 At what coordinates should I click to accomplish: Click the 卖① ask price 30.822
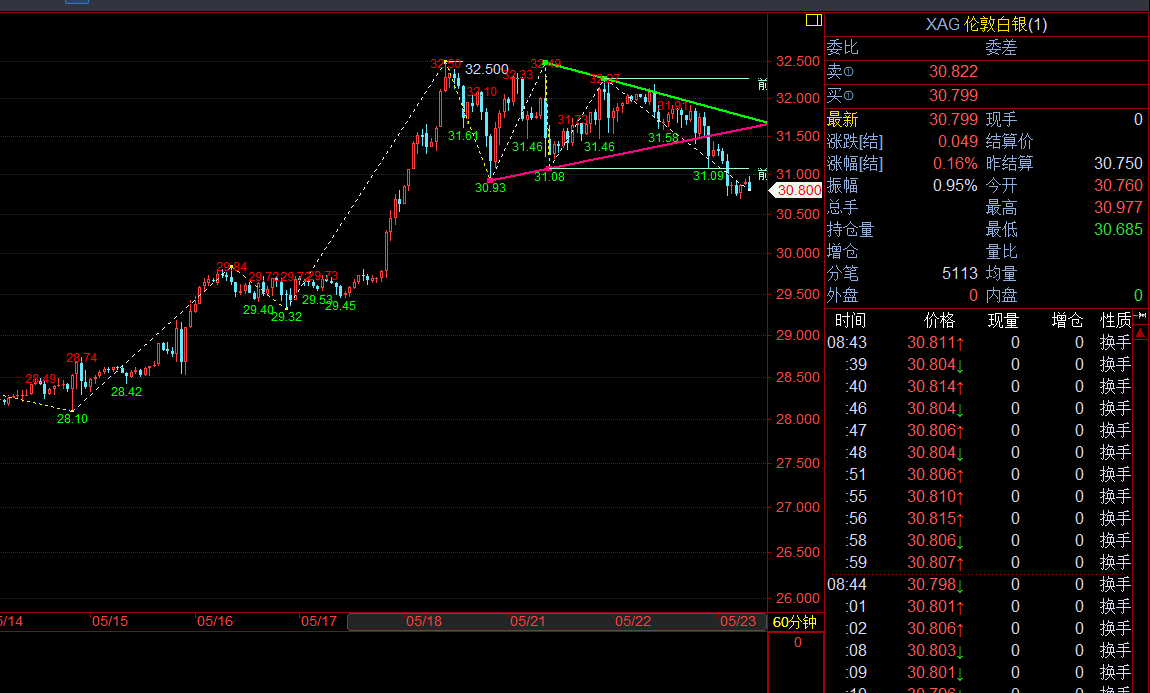coord(953,72)
